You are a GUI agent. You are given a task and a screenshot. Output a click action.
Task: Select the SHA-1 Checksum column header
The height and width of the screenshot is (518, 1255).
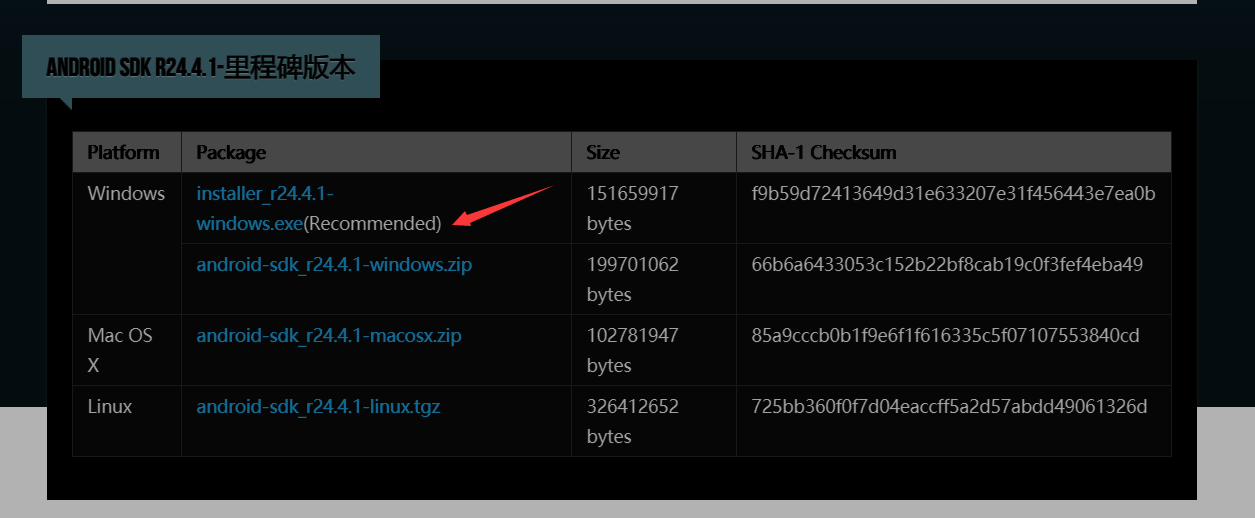click(954, 152)
